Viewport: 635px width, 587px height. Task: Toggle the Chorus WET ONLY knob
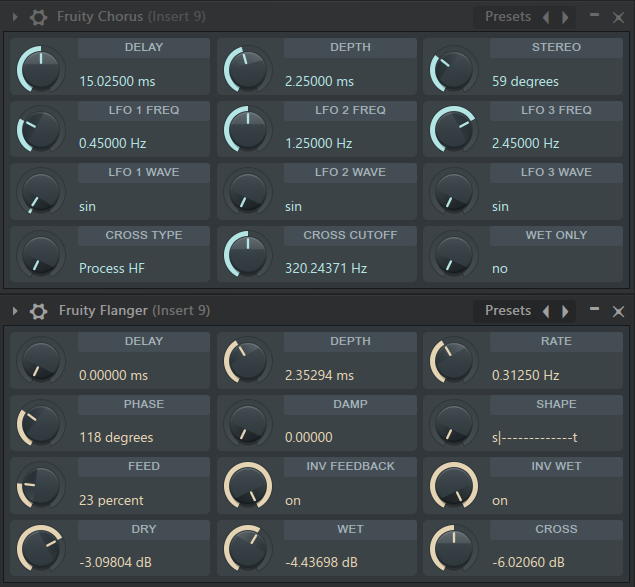453,255
